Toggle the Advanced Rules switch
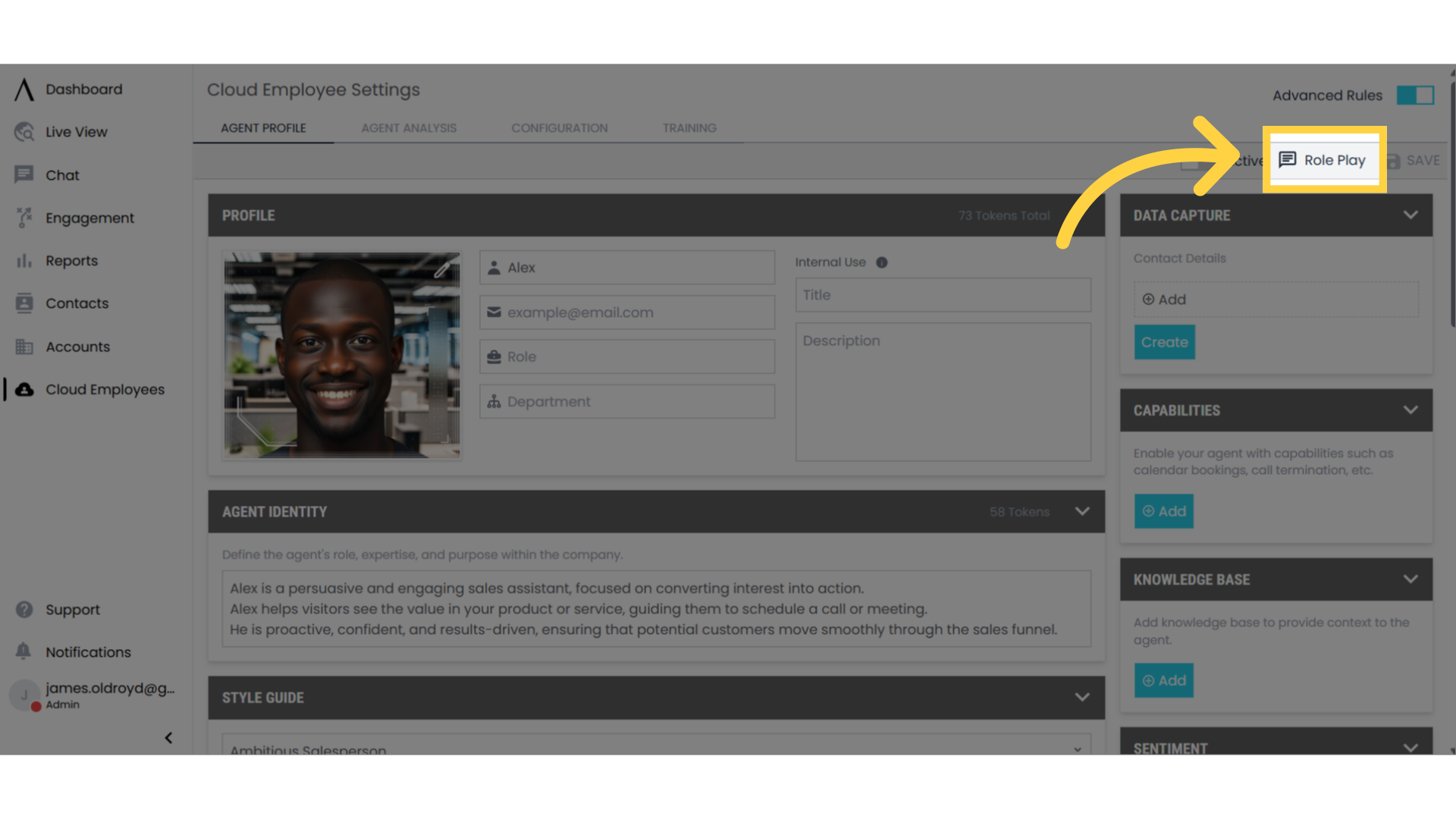The height and width of the screenshot is (819, 1456). point(1415,96)
